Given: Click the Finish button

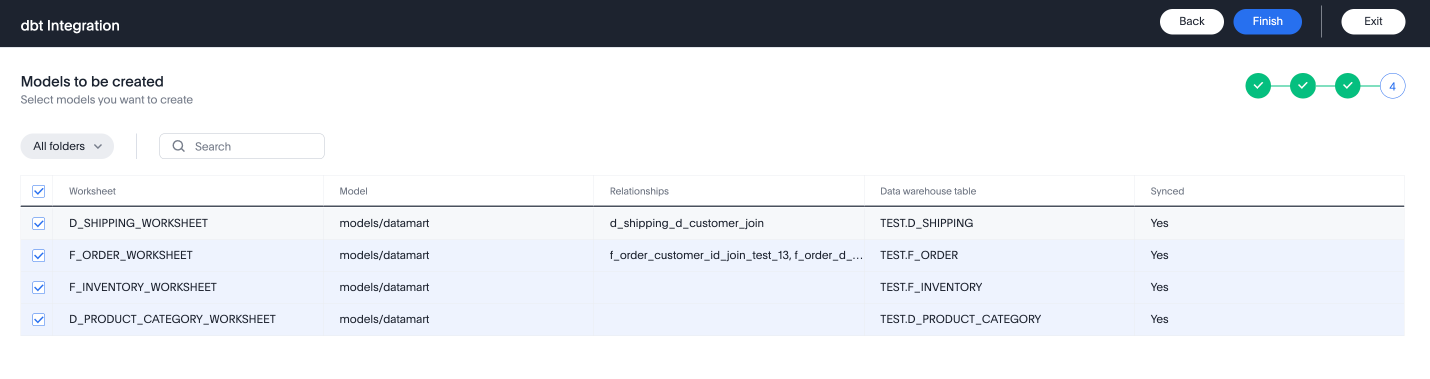Looking at the screenshot, I should tap(1267, 21).
